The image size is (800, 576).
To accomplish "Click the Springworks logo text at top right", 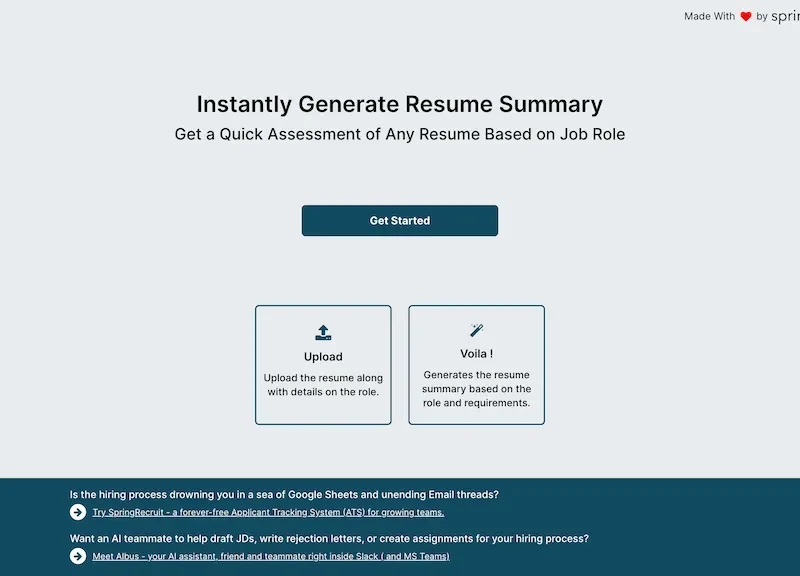I will pyautogui.click(x=785, y=17).
